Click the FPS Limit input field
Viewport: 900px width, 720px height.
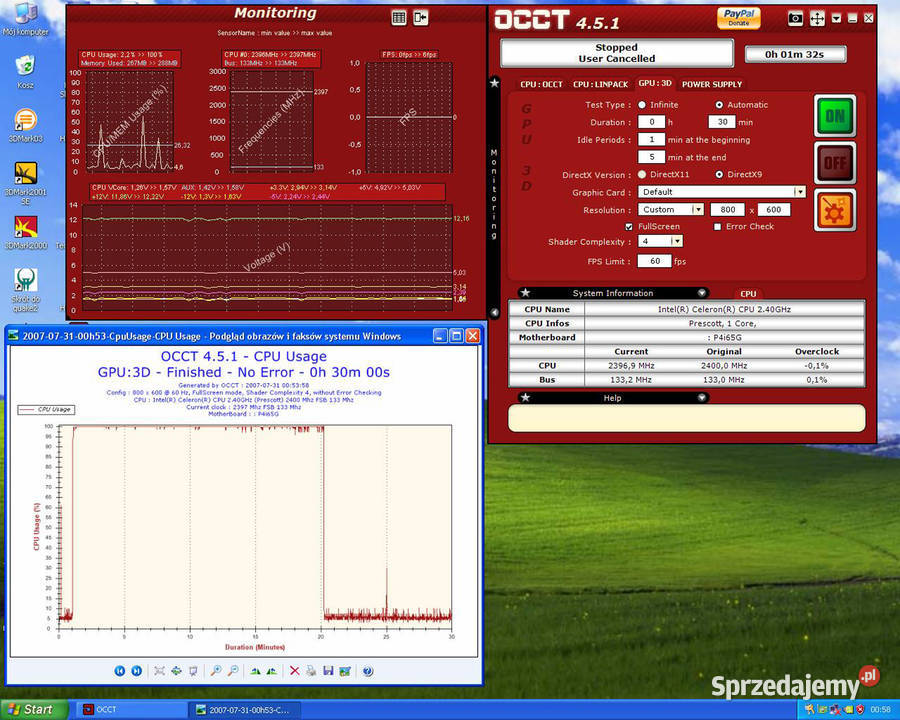point(654,261)
